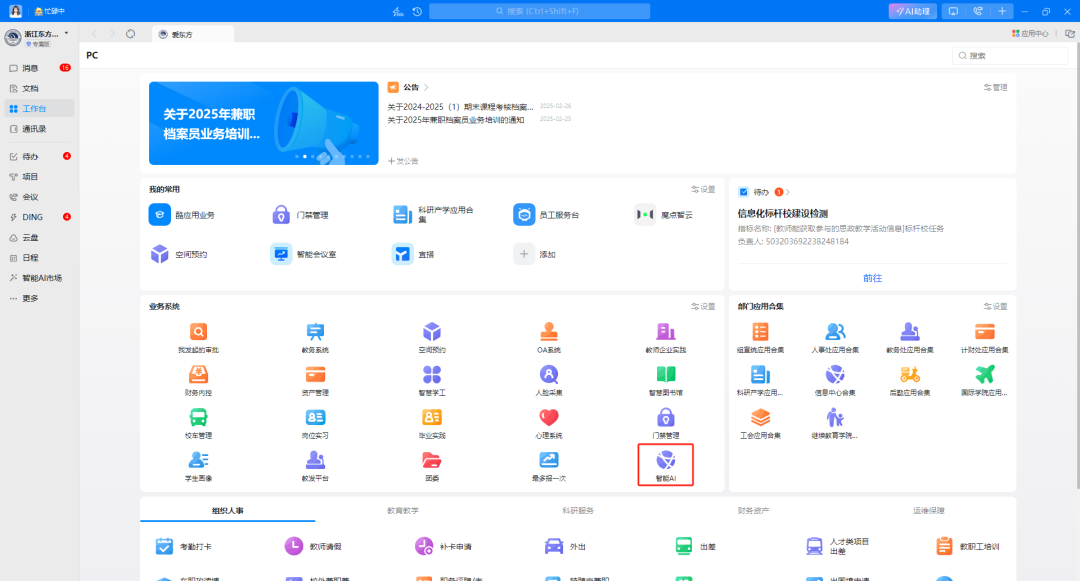Viewport: 1080px width, 581px height.
Task: Expand the organization switcher dropdown arrow
Action: [x=67, y=33]
